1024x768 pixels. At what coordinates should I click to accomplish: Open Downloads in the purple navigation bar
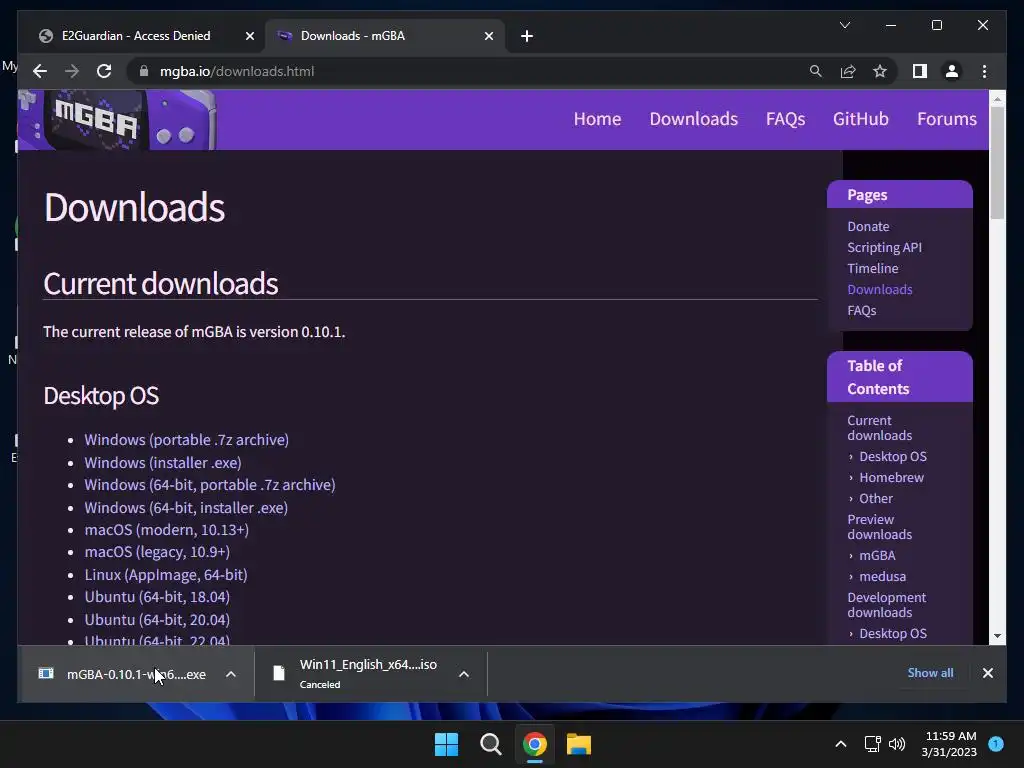click(694, 119)
